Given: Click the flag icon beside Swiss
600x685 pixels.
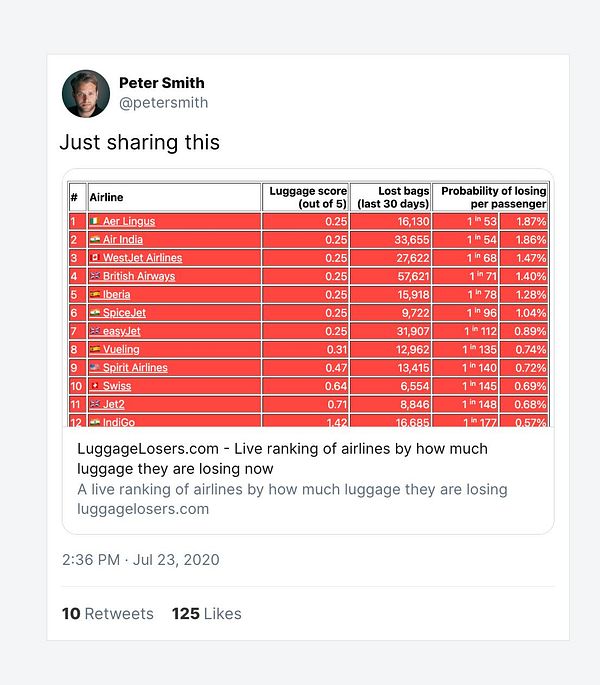Looking at the screenshot, I should click(94, 386).
